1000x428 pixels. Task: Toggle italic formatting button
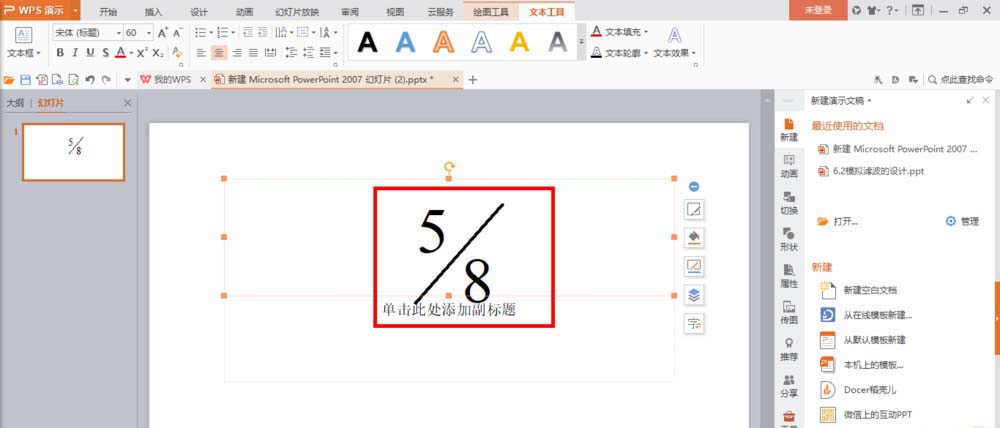[x=75, y=53]
